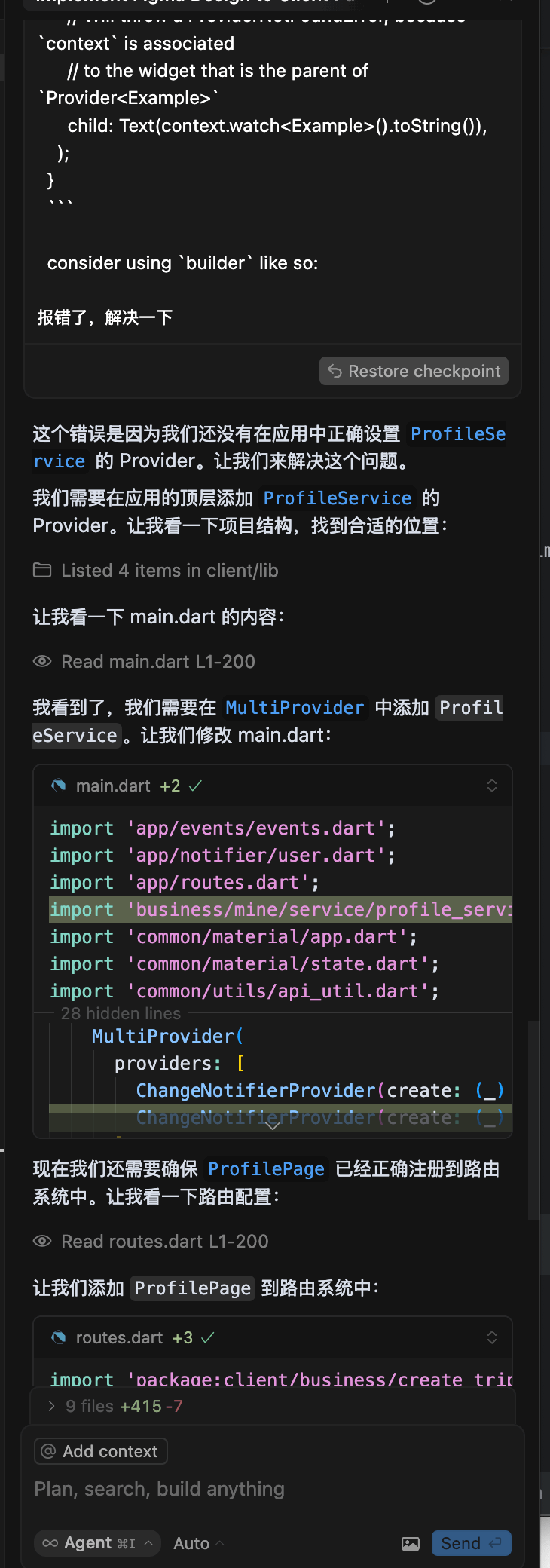Open the Auto model dropdown
This screenshot has width=550, height=1568.
click(x=199, y=1543)
